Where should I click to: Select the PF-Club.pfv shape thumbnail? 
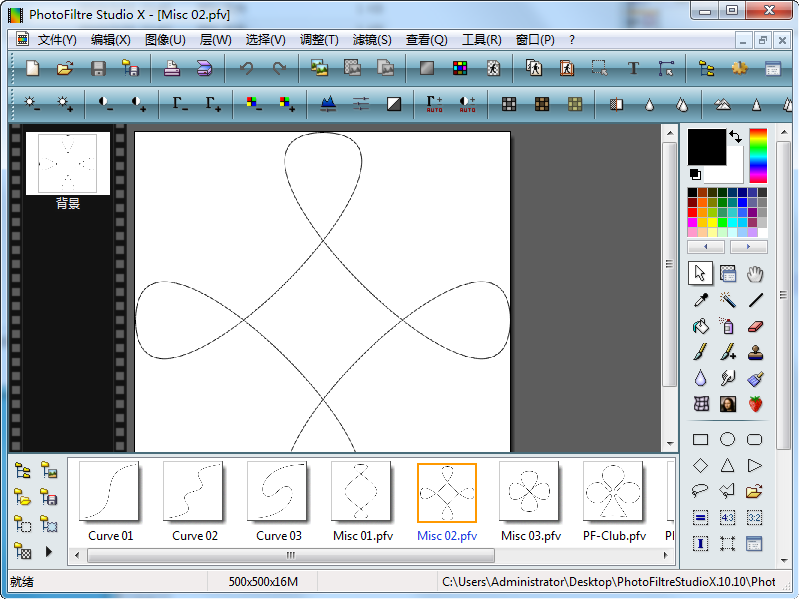(x=613, y=491)
